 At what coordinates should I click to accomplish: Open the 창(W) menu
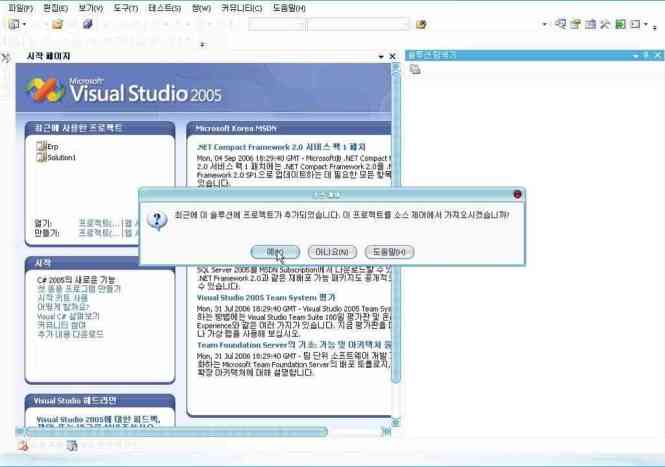coord(201,8)
